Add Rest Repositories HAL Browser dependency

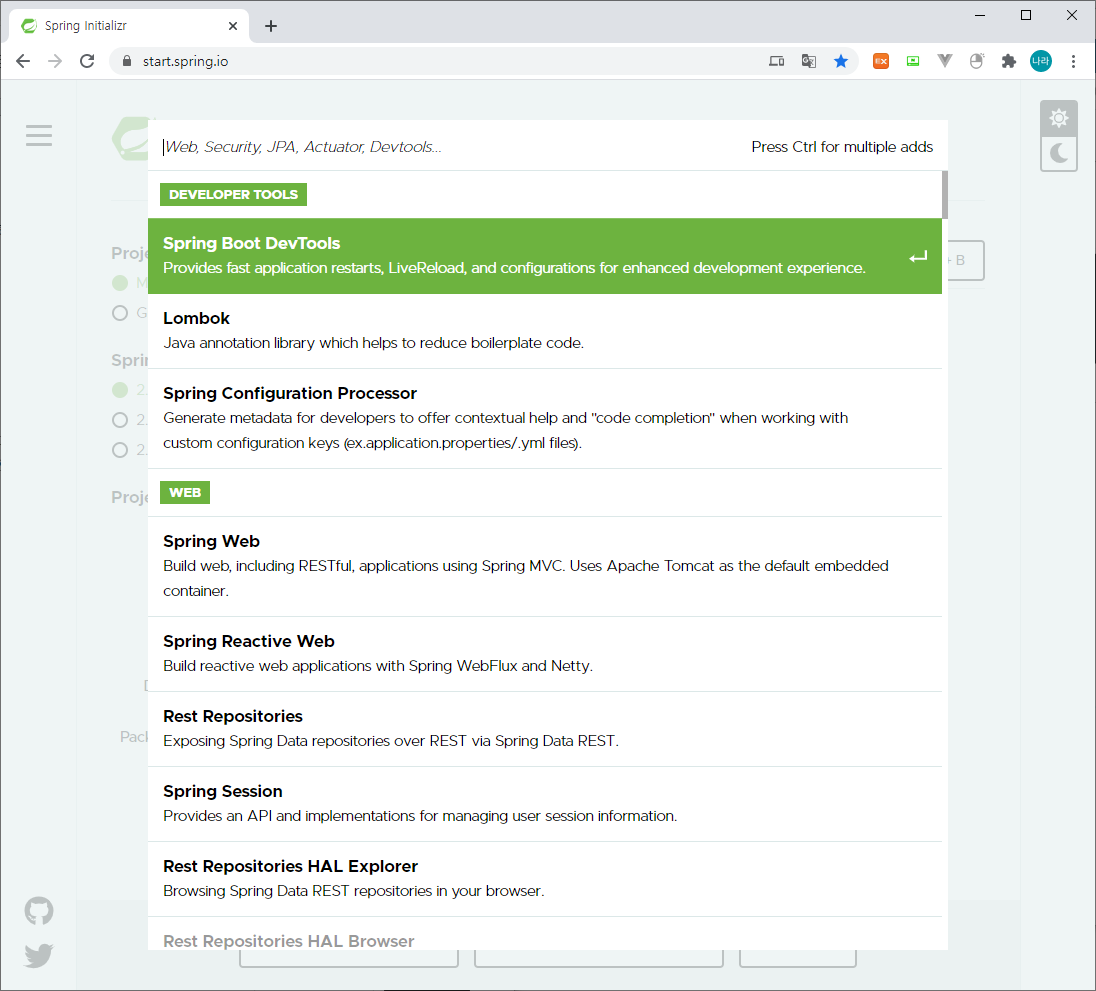point(545,934)
